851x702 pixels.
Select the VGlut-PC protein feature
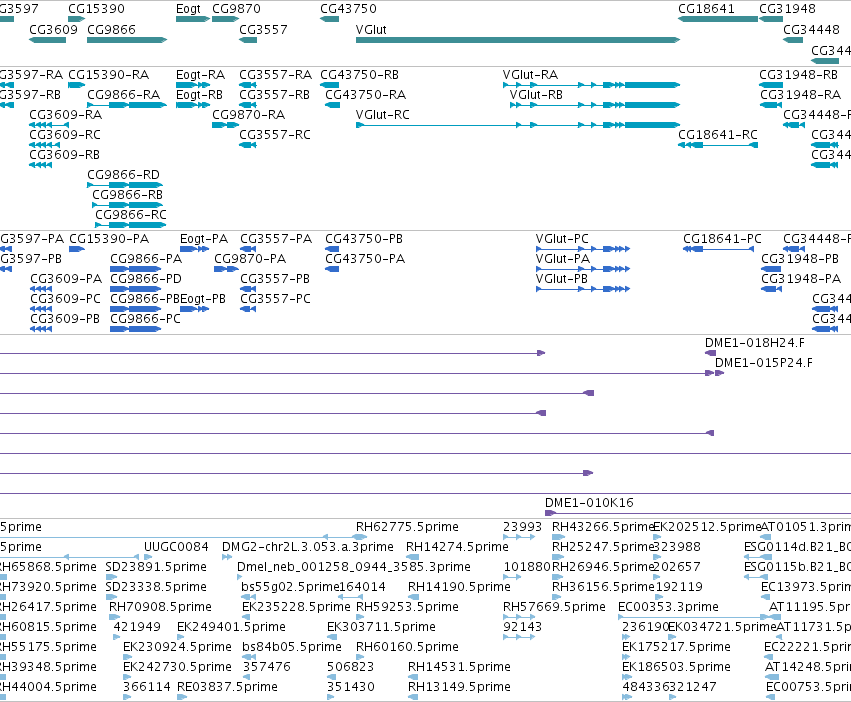click(583, 249)
